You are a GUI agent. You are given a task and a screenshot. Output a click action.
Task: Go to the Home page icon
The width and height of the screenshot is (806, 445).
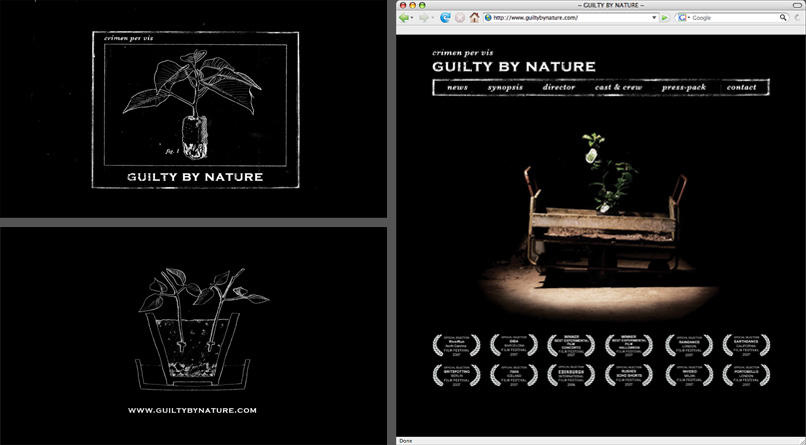474,18
